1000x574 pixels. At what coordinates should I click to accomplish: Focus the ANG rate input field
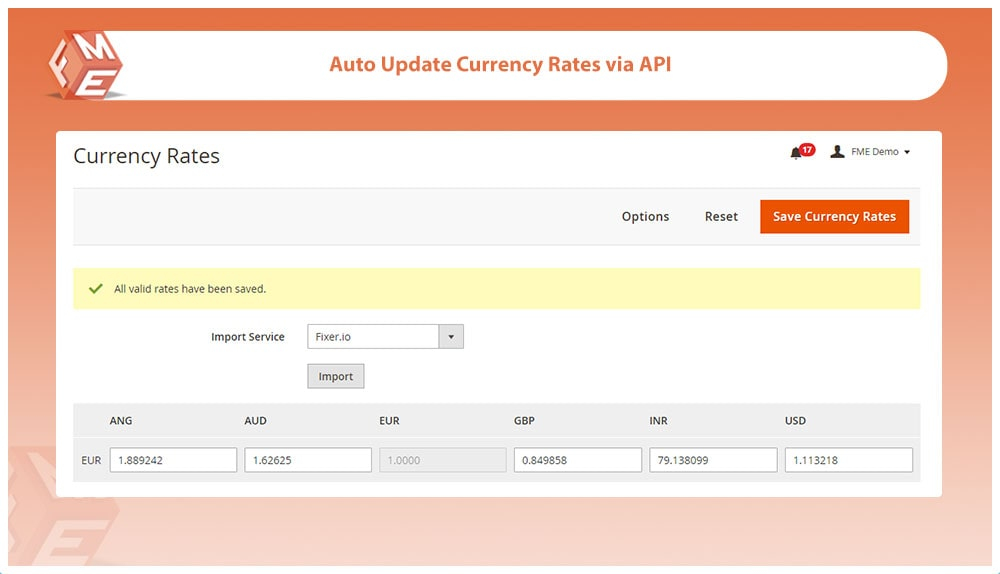pyautogui.click(x=173, y=460)
